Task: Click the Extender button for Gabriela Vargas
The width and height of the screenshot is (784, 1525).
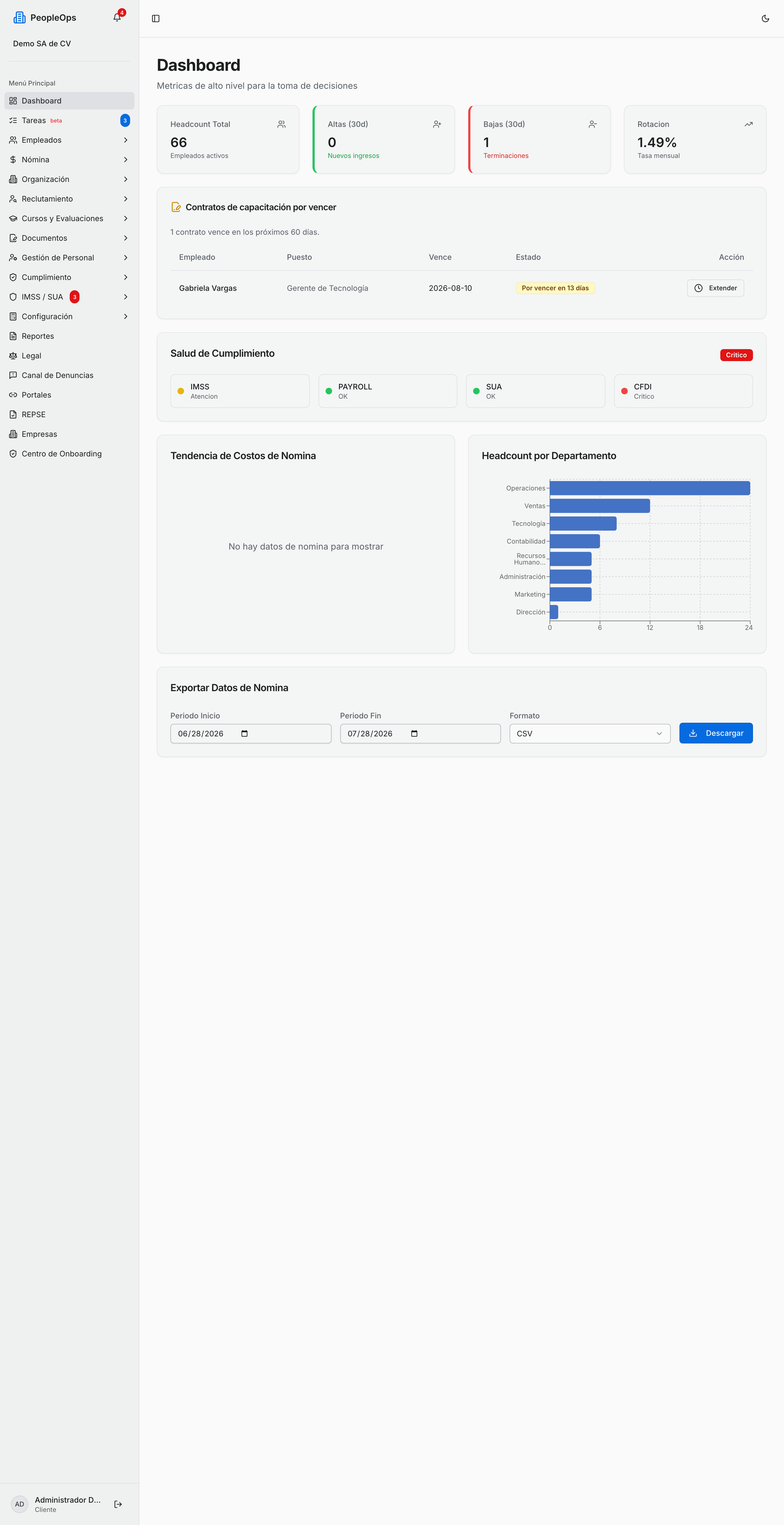Action: tap(715, 288)
